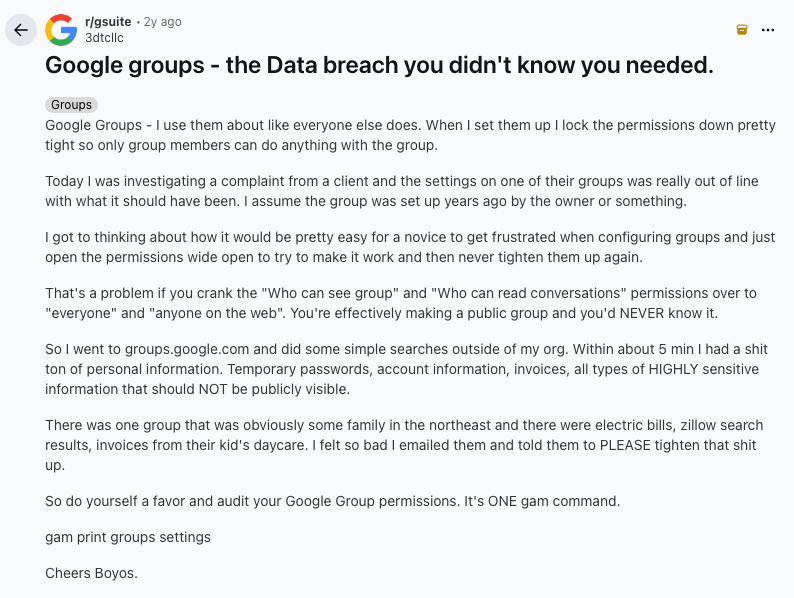Click the 'gam print groups settings' command line
This screenshot has height=598, width=794.
[128, 537]
